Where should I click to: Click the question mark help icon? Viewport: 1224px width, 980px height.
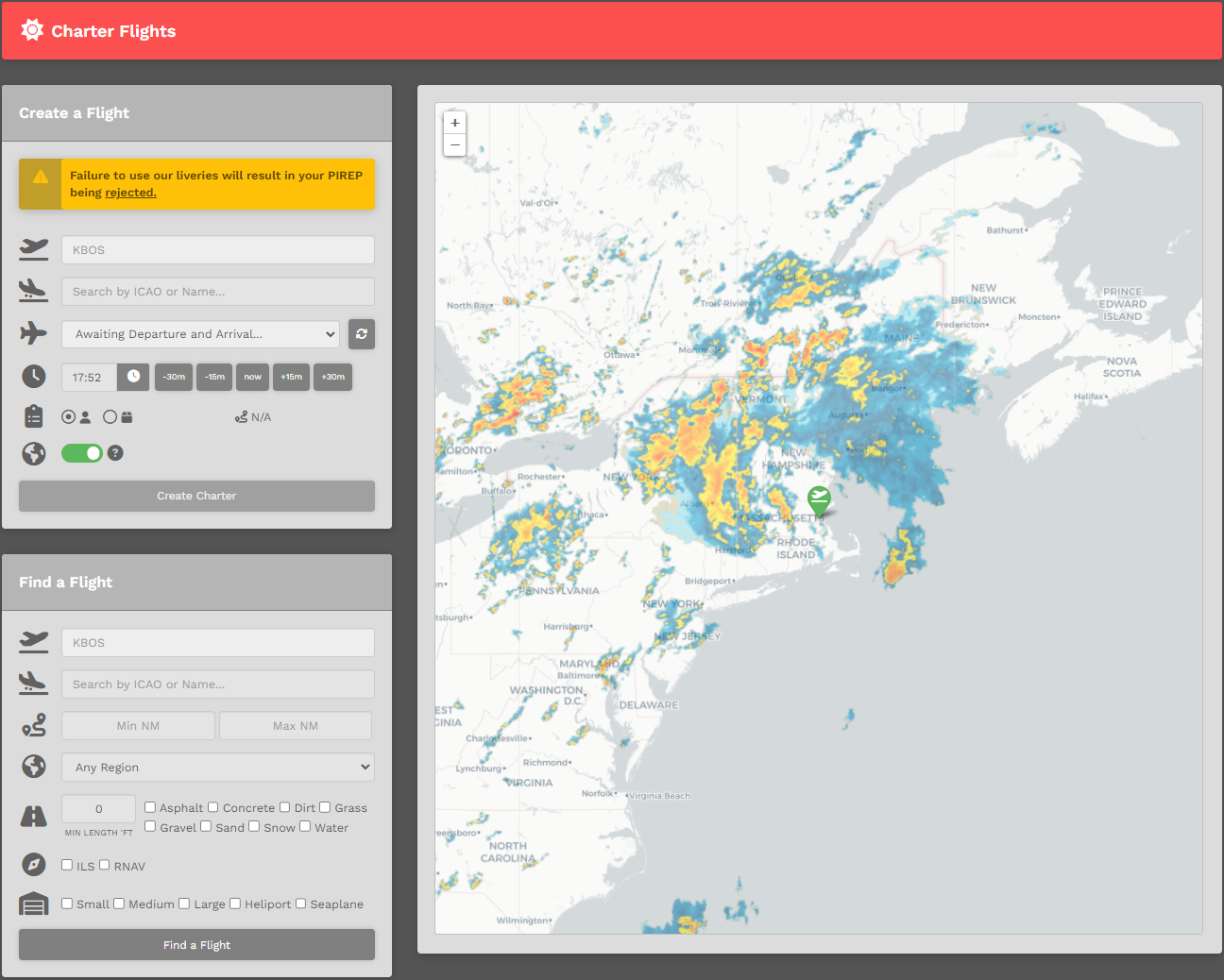pos(115,453)
